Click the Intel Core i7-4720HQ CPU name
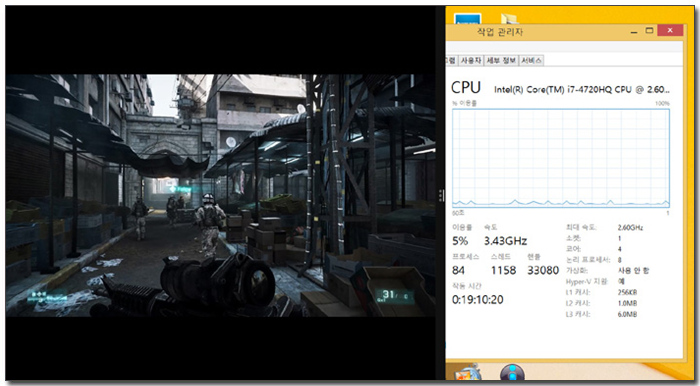The image size is (700, 386). pyautogui.click(x=582, y=90)
